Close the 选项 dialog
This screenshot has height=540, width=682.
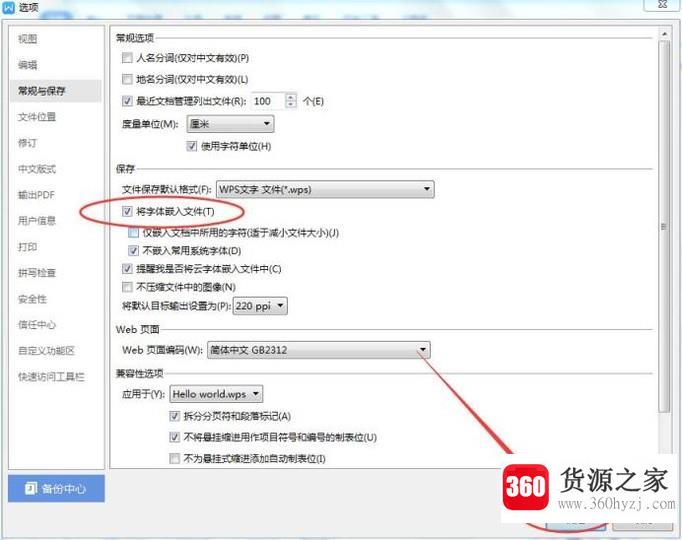(x=662, y=5)
